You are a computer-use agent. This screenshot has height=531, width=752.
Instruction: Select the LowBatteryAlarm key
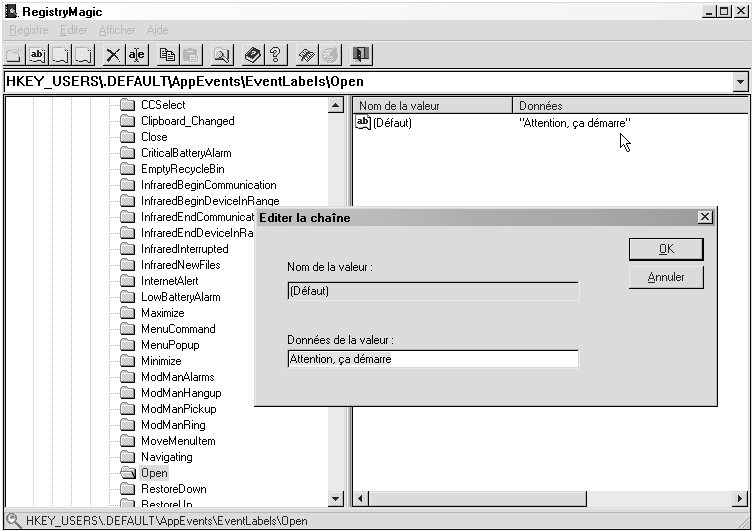181,297
